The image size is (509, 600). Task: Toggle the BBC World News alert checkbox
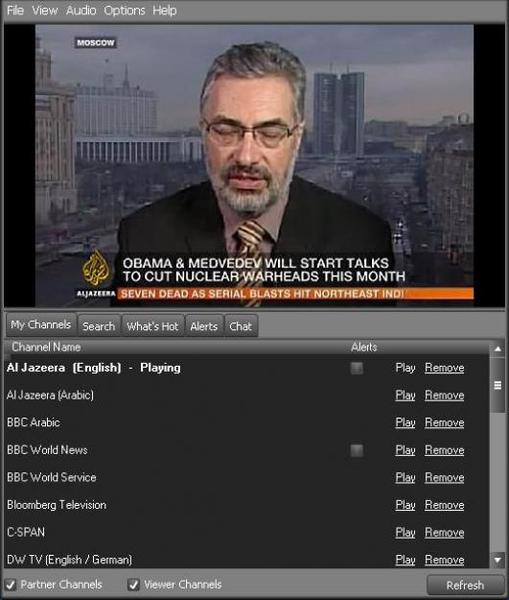[x=357, y=450]
